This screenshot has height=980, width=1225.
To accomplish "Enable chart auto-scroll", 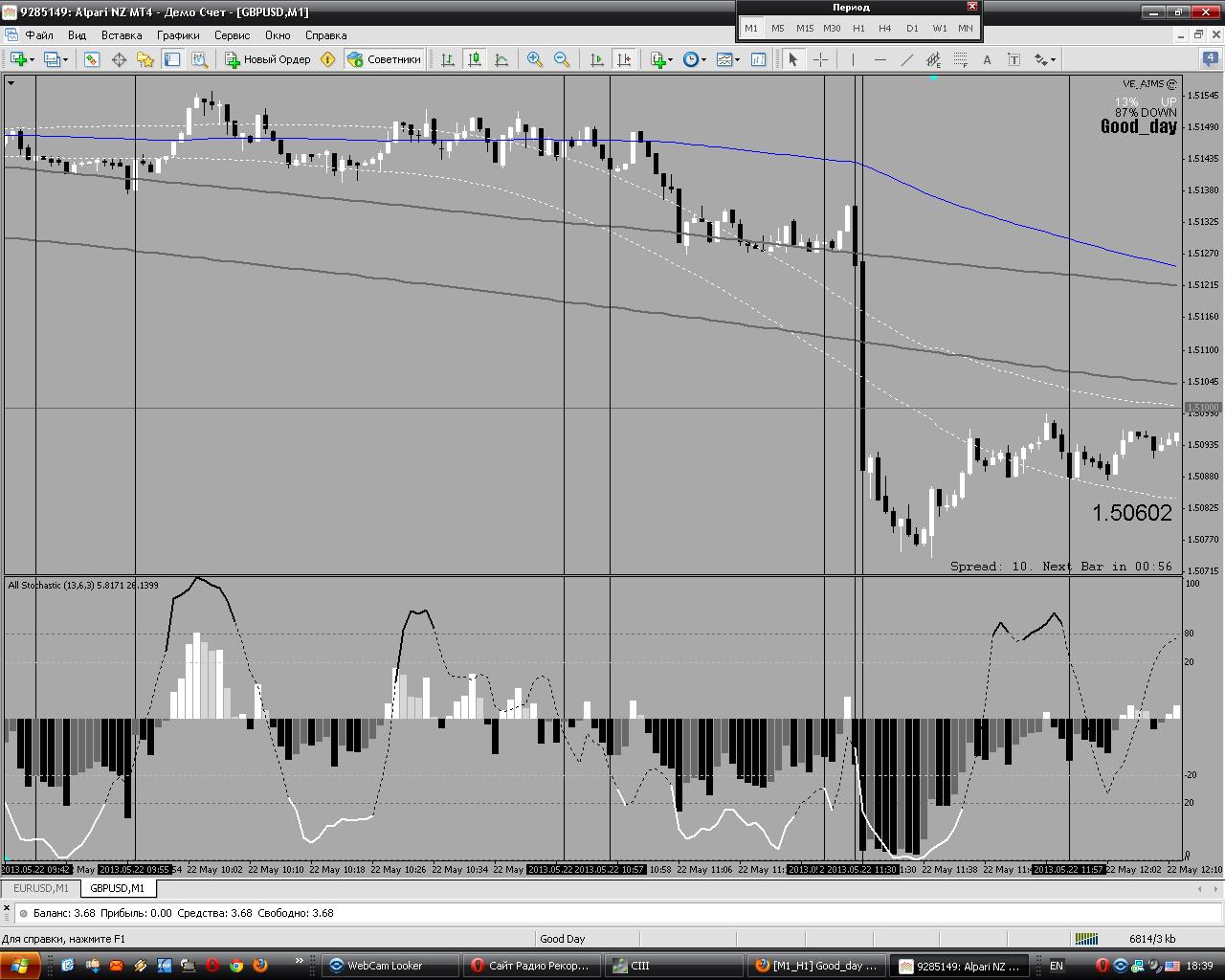I will click(x=597, y=59).
